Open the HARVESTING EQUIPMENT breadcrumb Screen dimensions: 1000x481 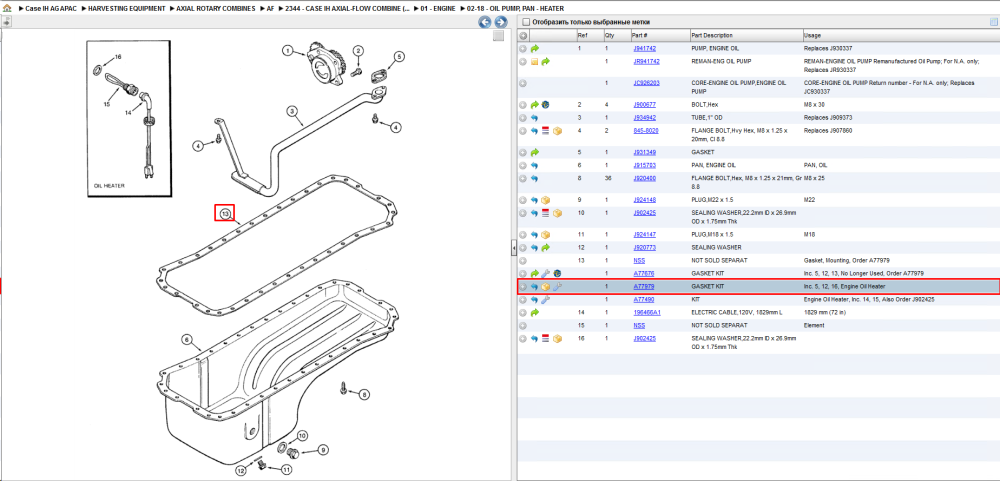126,9
